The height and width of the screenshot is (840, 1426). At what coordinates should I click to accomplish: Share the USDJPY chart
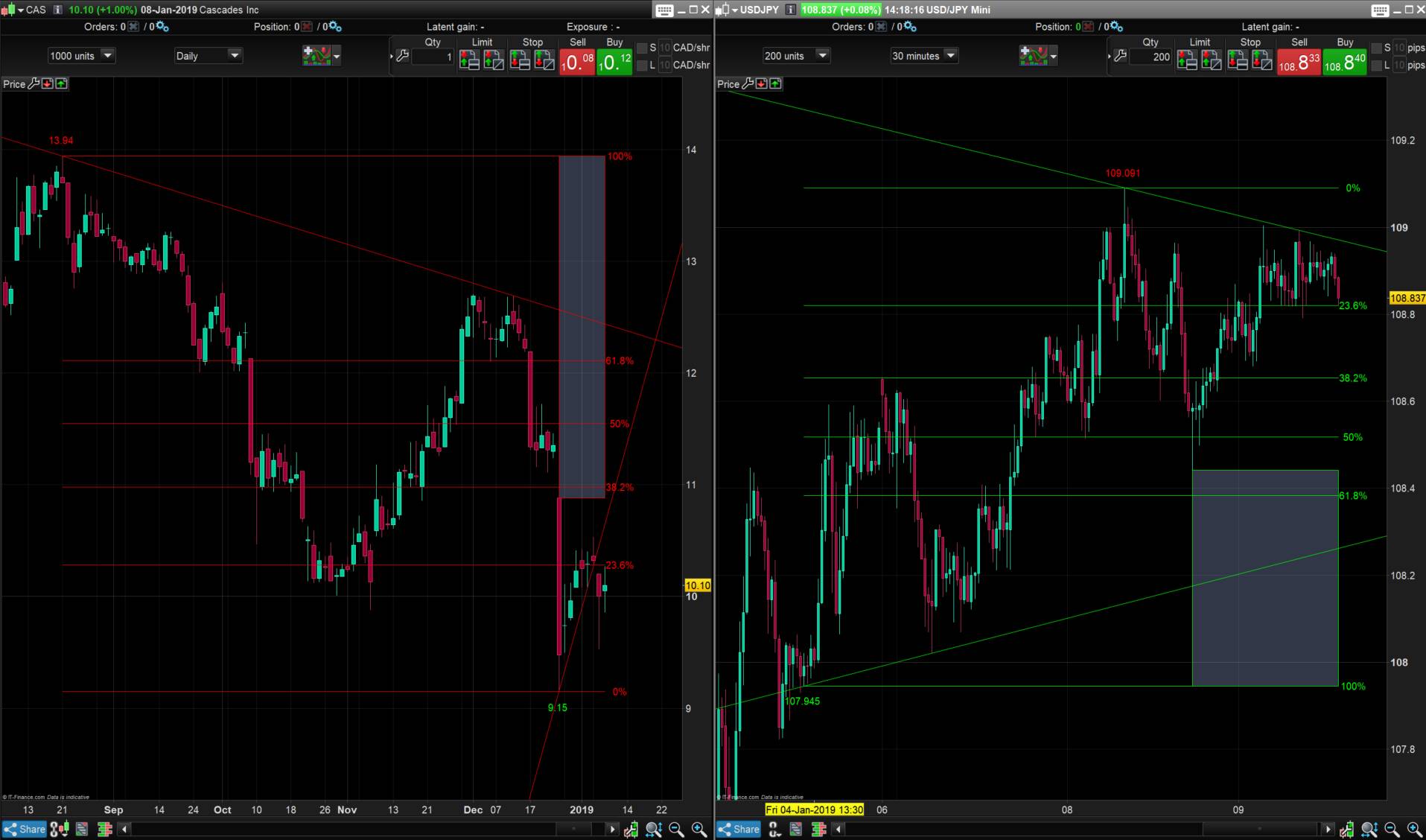point(739,829)
